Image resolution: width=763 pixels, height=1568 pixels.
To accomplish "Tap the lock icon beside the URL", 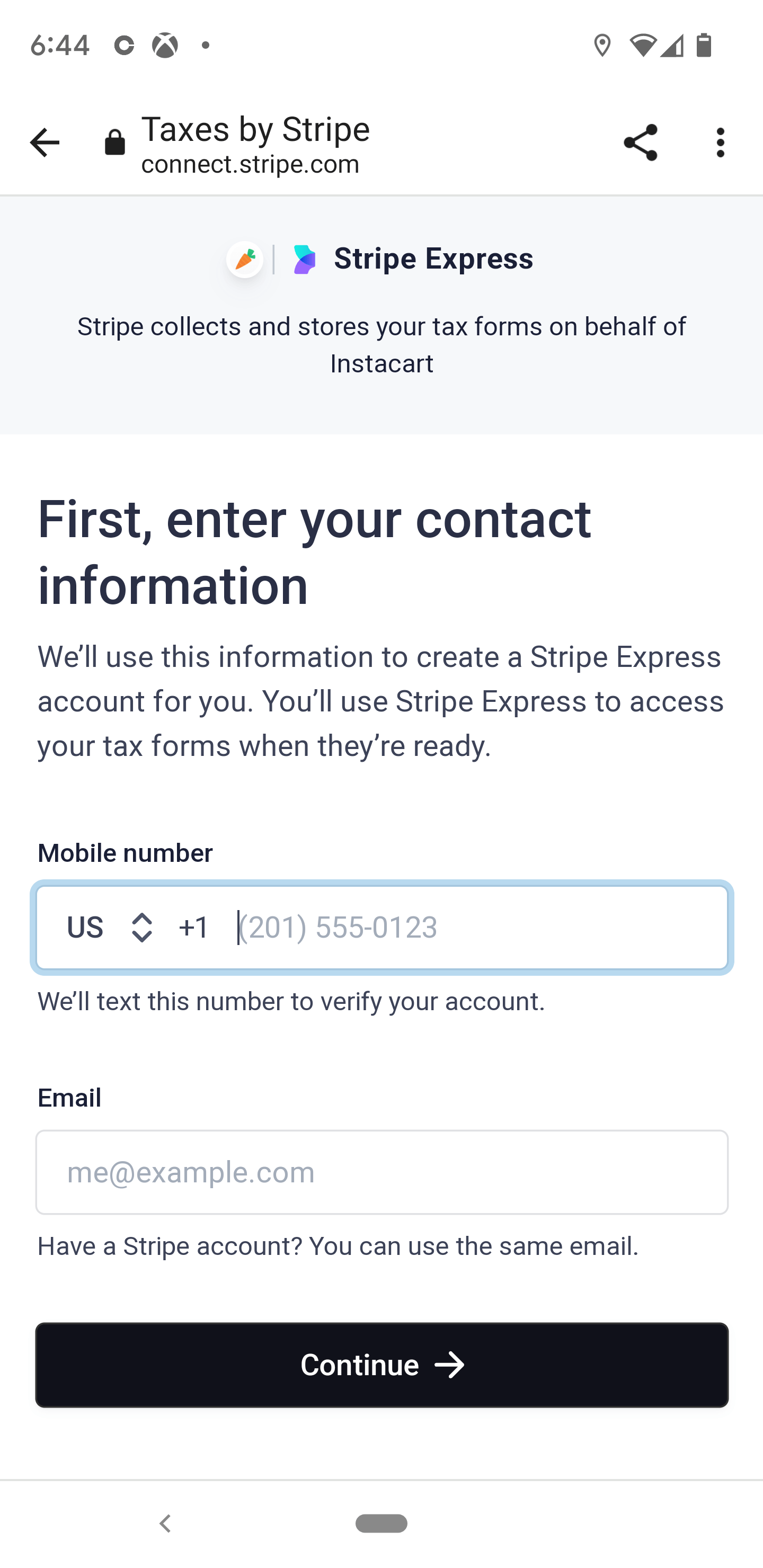I will 114,144.
